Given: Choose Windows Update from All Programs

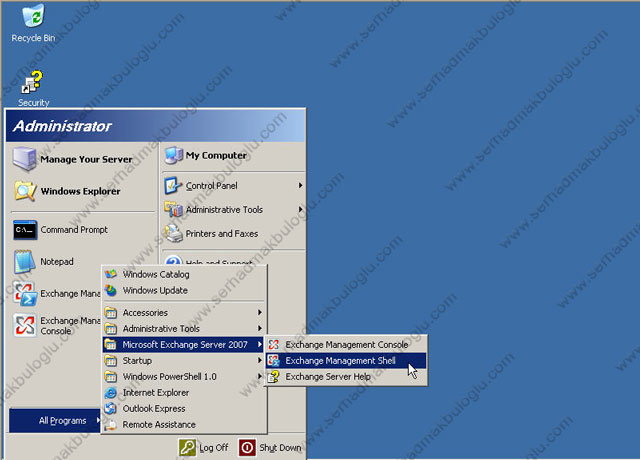Looking at the screenshot, I should [183, 290].
